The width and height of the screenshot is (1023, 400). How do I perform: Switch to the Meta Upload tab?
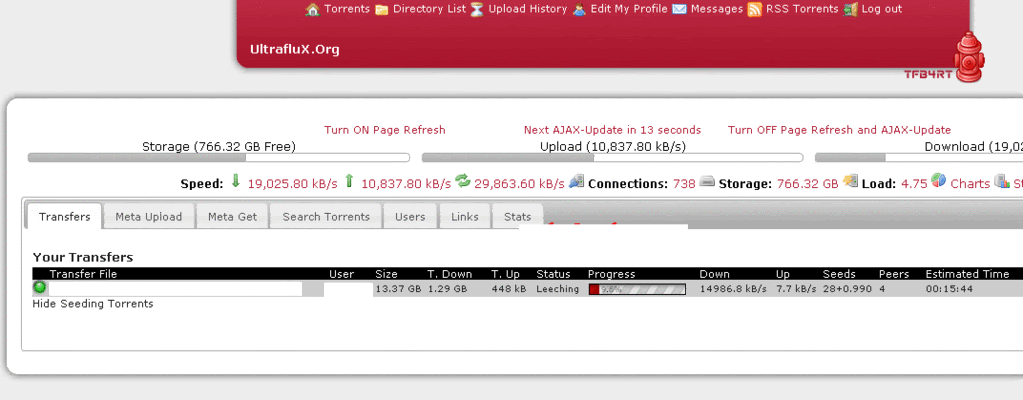[148, 216]
